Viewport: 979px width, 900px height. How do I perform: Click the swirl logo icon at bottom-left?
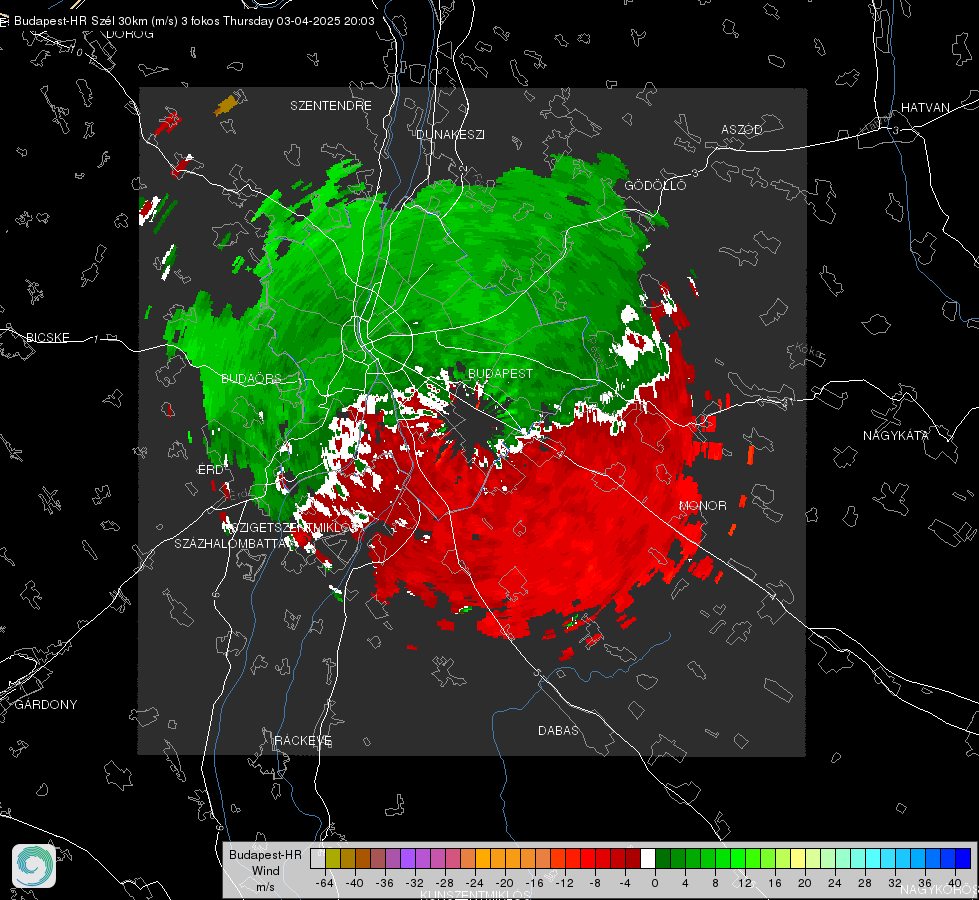coord(34,866)
